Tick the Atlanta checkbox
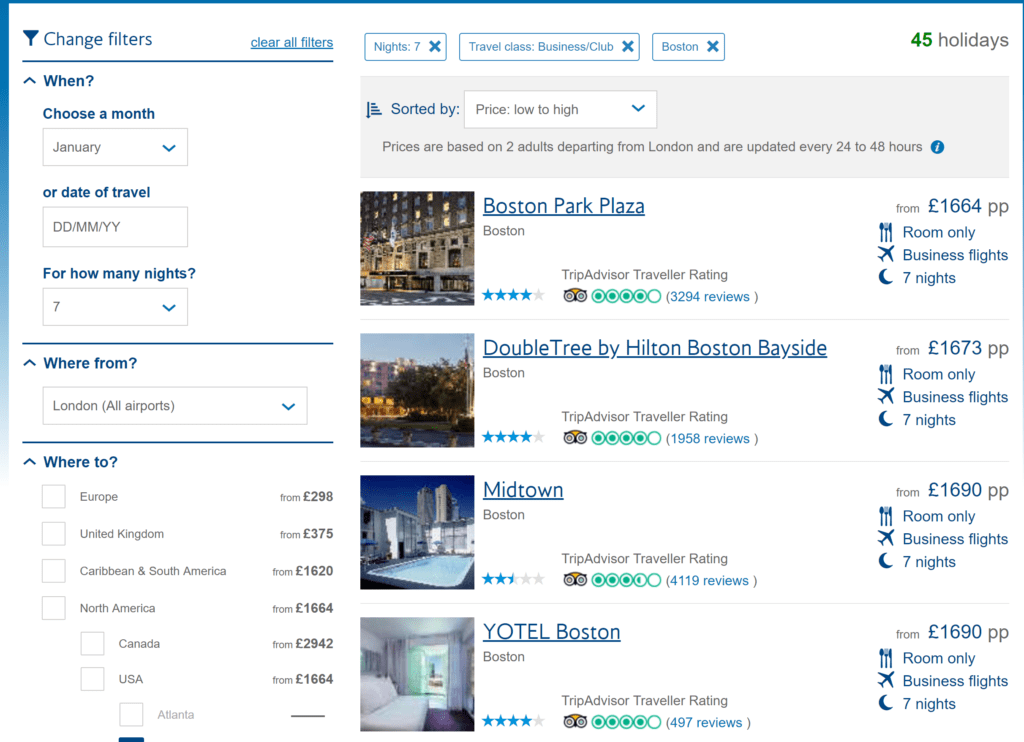The height and width of the screenshot is (742, 1024). pyautogui.click(x=131, y=715)
